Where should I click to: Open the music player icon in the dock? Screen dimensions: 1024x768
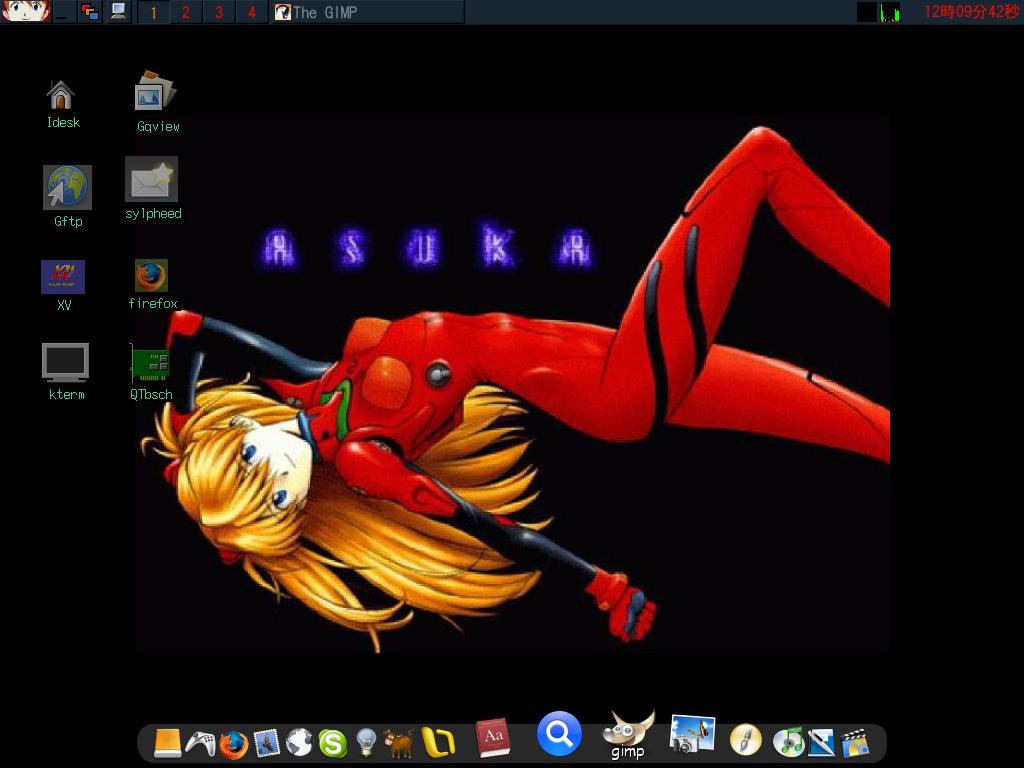coord(791,742)
